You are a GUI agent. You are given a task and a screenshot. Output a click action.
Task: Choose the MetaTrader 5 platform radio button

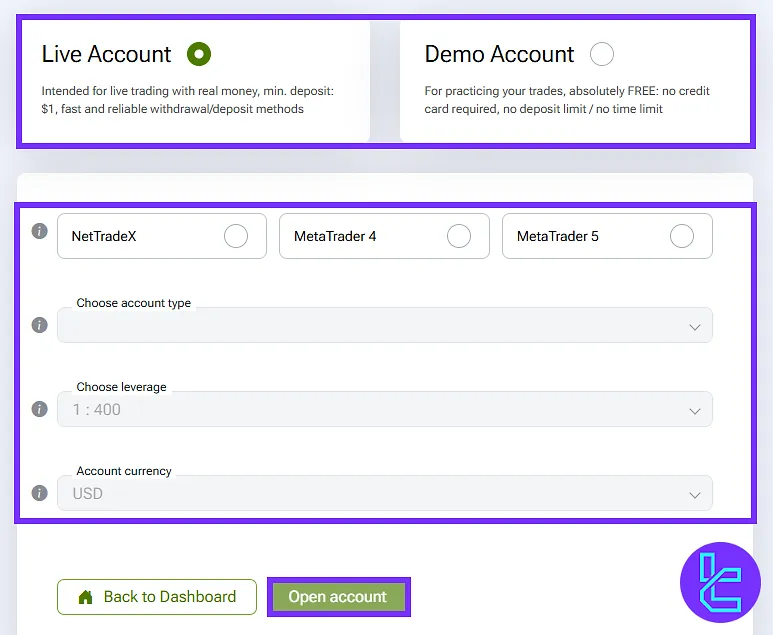click(x=681, y=236)
